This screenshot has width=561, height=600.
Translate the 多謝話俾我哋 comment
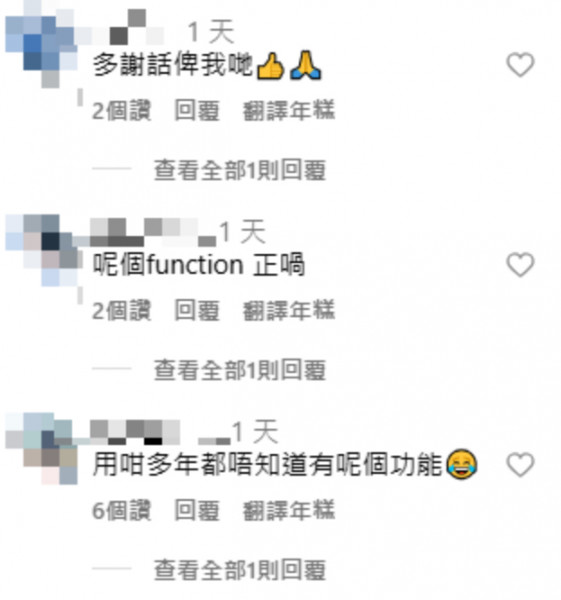(x=289, y=111)
